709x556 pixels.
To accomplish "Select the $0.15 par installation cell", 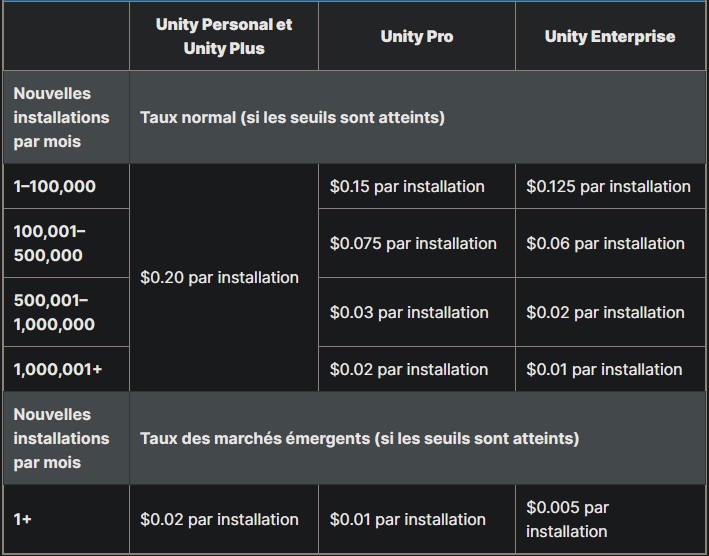I will pyautogui.click(x=407, y=187).
